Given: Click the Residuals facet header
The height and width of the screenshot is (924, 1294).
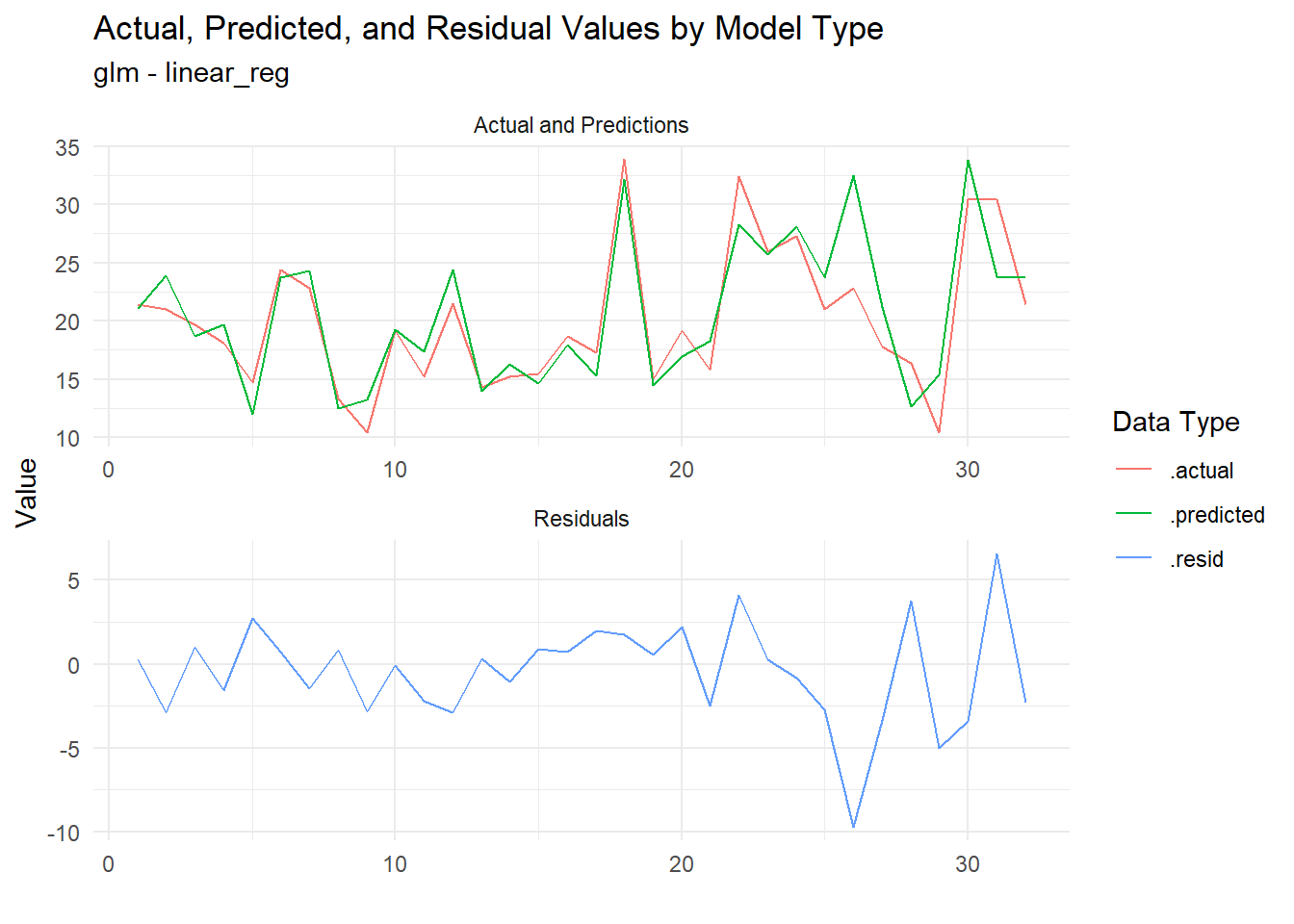Looking at the screenshot, I should [581, 519].
